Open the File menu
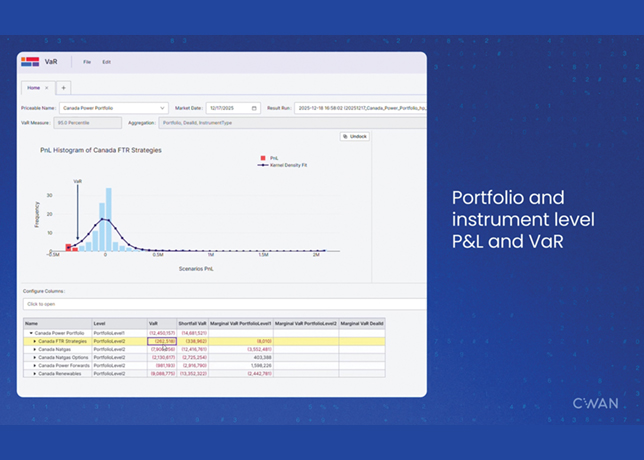The height and width of the screenshot is (460, 644). 87,62
